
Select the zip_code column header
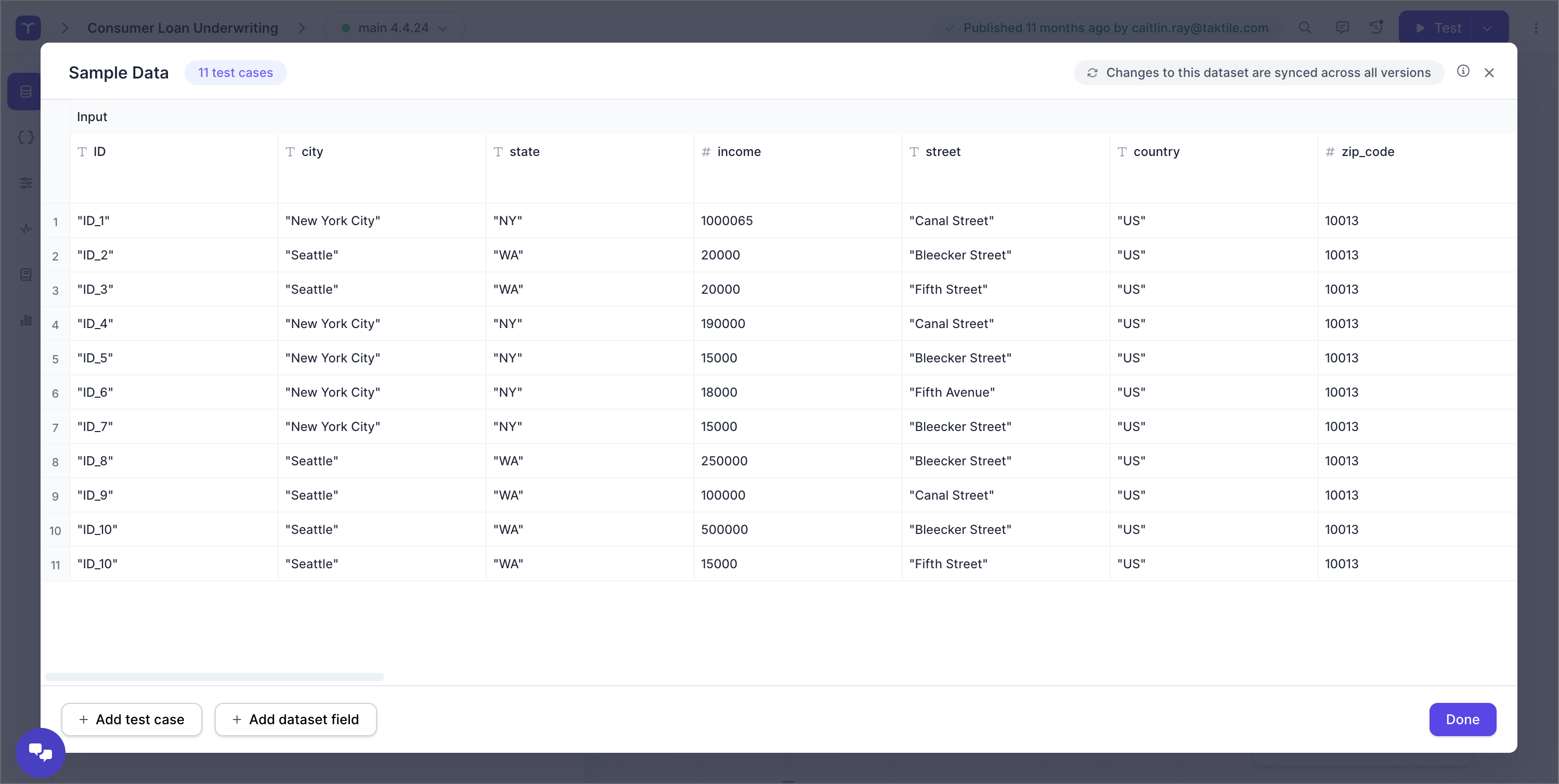[1418, 168]
